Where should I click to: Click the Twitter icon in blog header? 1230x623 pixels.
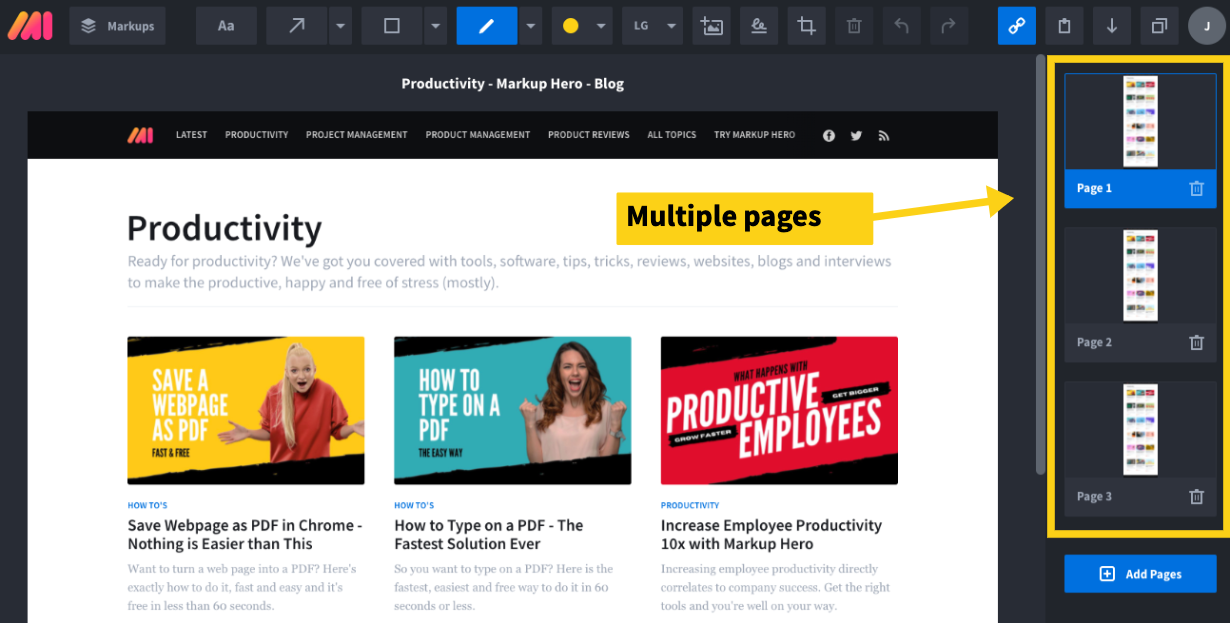point(856,136)
